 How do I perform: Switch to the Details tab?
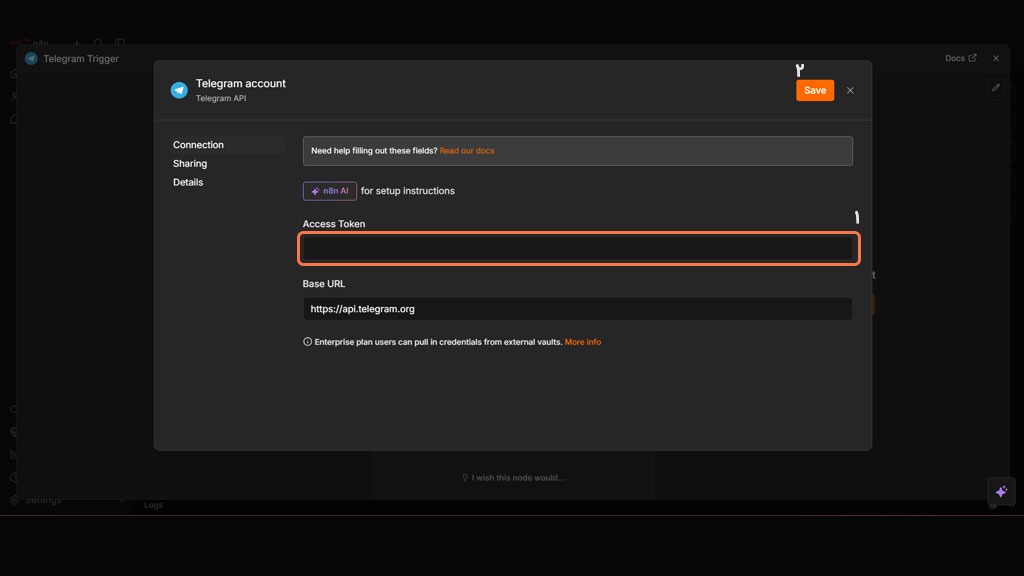(188, 182)
